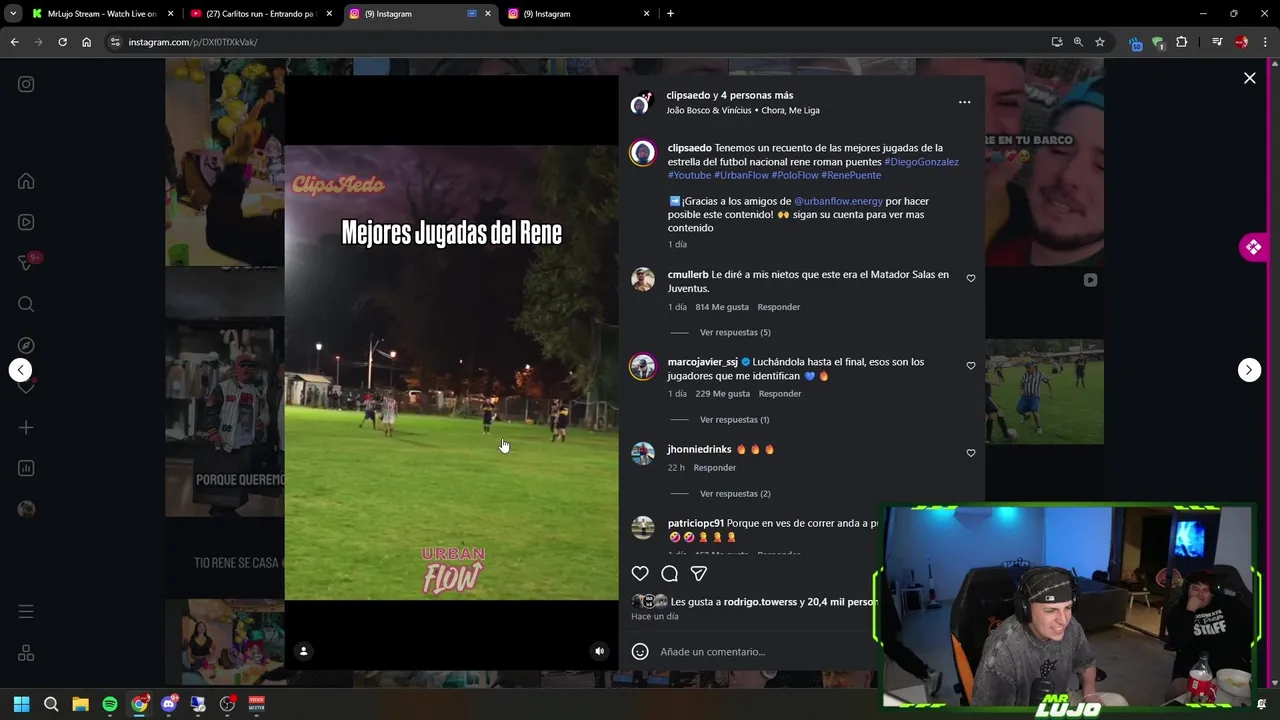Image resolution: width=1280 pixels, height=720 pixels.
Task: Open direct messages with 9+ badge
Action: click(x=27, y=262)
